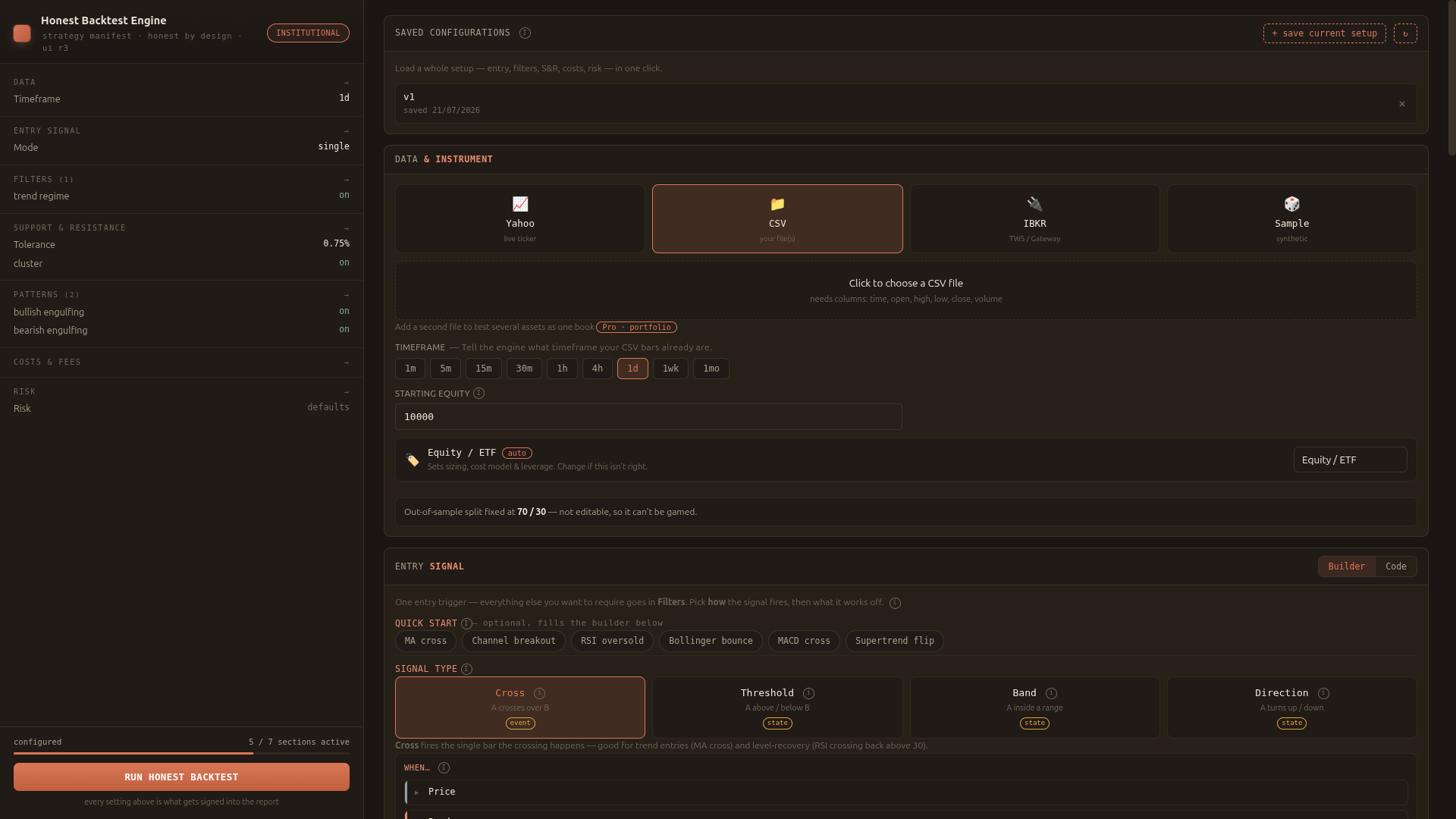Screen dimensions: 1456x819
Task: Open the Cross signal info icon
Action: pyautogui.click(x=539, y=694)
